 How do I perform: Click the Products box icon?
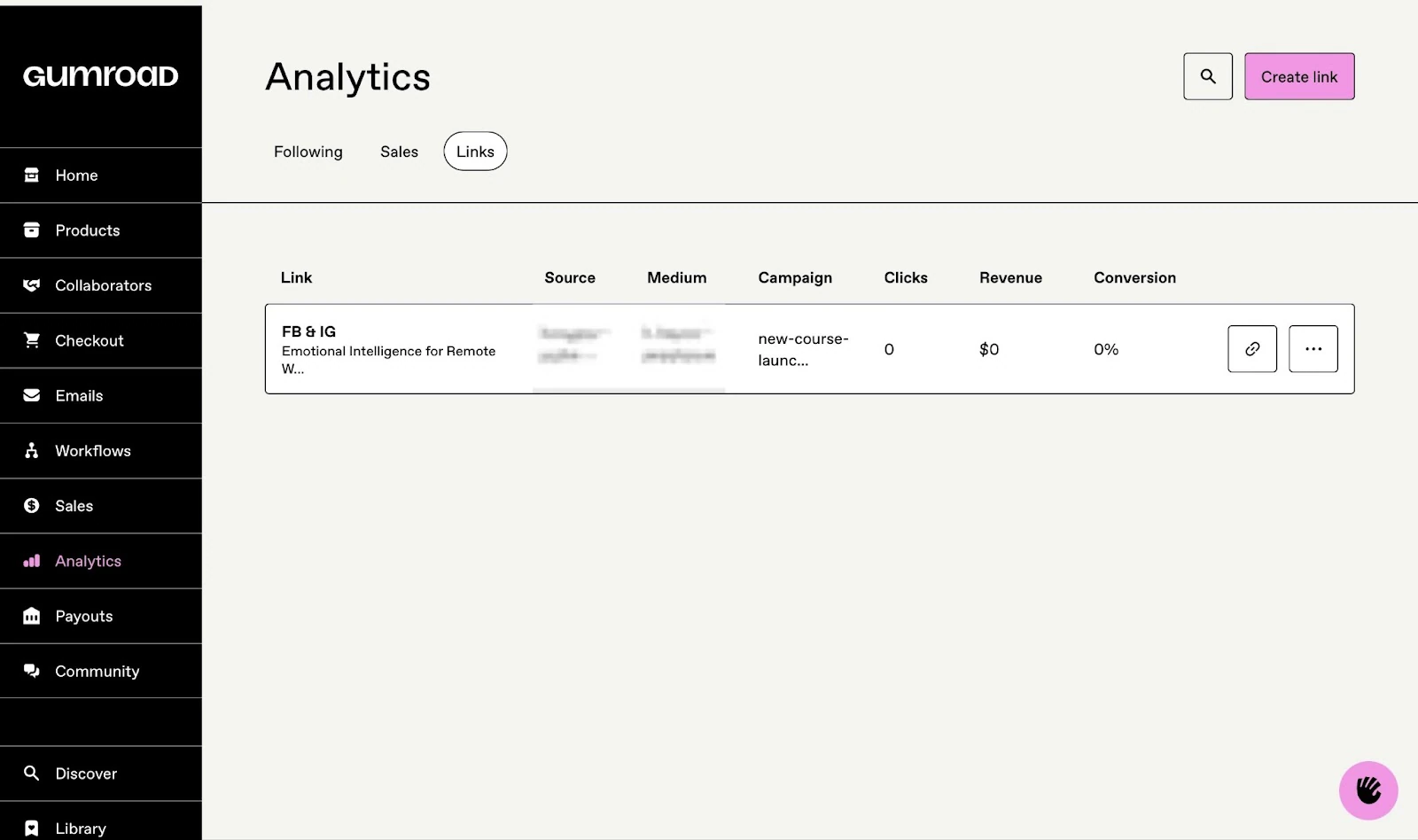pos(32,229)
